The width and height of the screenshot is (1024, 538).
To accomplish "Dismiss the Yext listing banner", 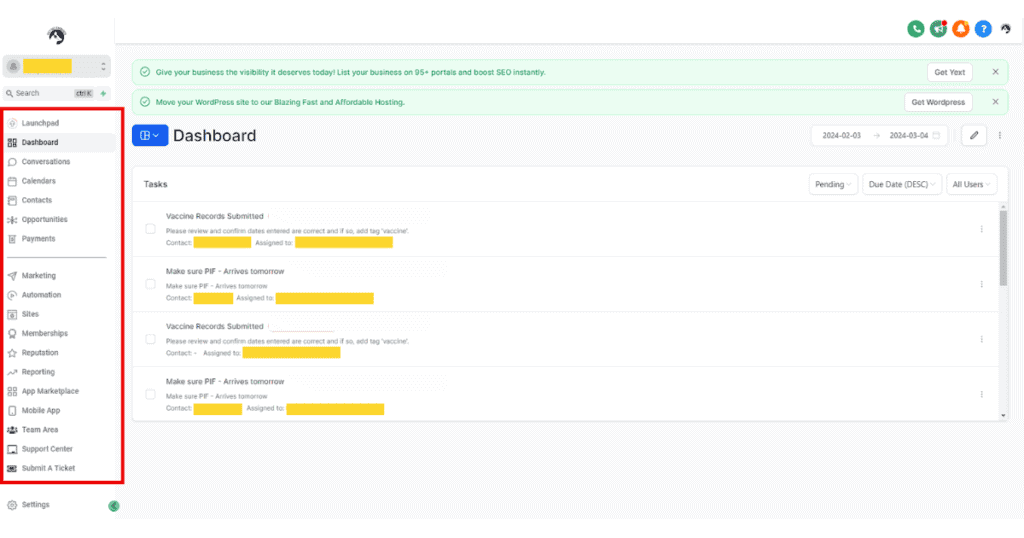I will [995, 72].
